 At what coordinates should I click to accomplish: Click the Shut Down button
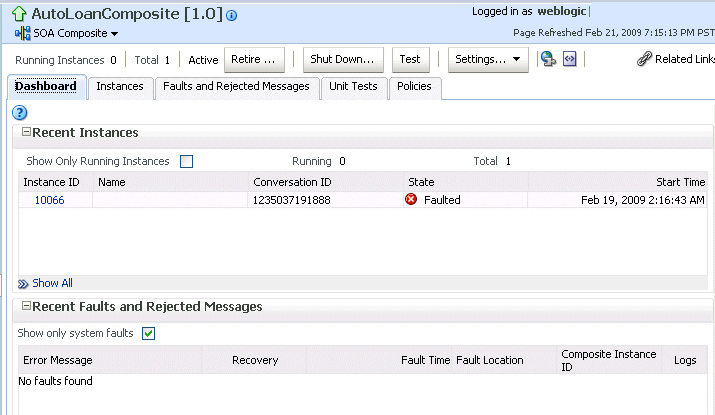pyautogui.click(x=343, y=59)
